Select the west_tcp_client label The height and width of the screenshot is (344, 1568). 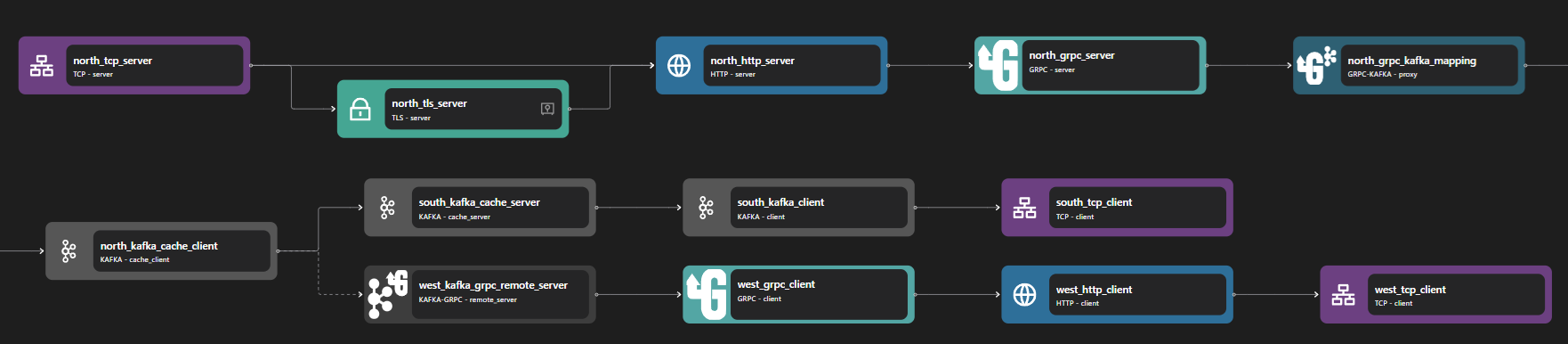click(x=1410, y=290)
